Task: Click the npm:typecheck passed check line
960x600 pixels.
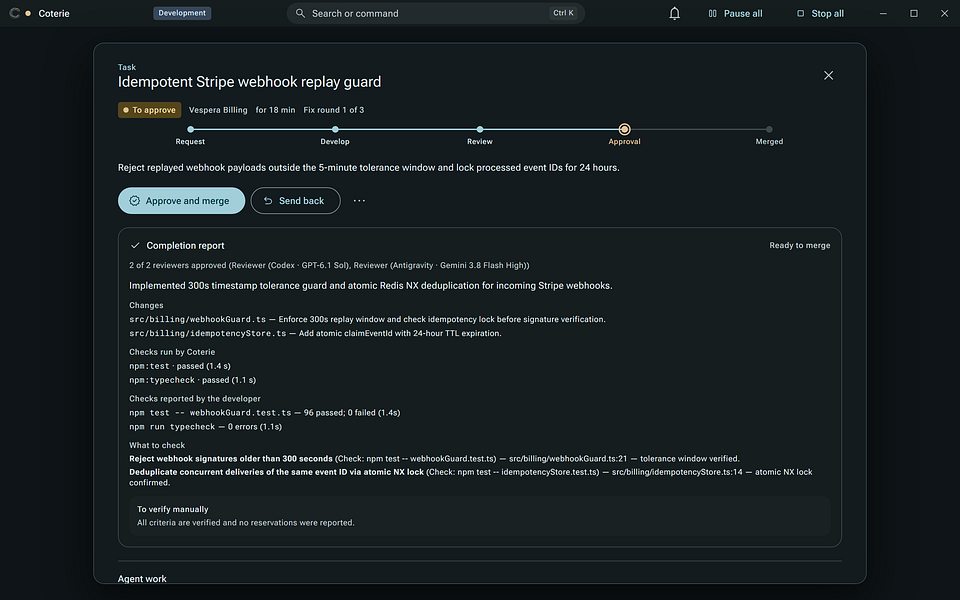Action: (193, 380)
